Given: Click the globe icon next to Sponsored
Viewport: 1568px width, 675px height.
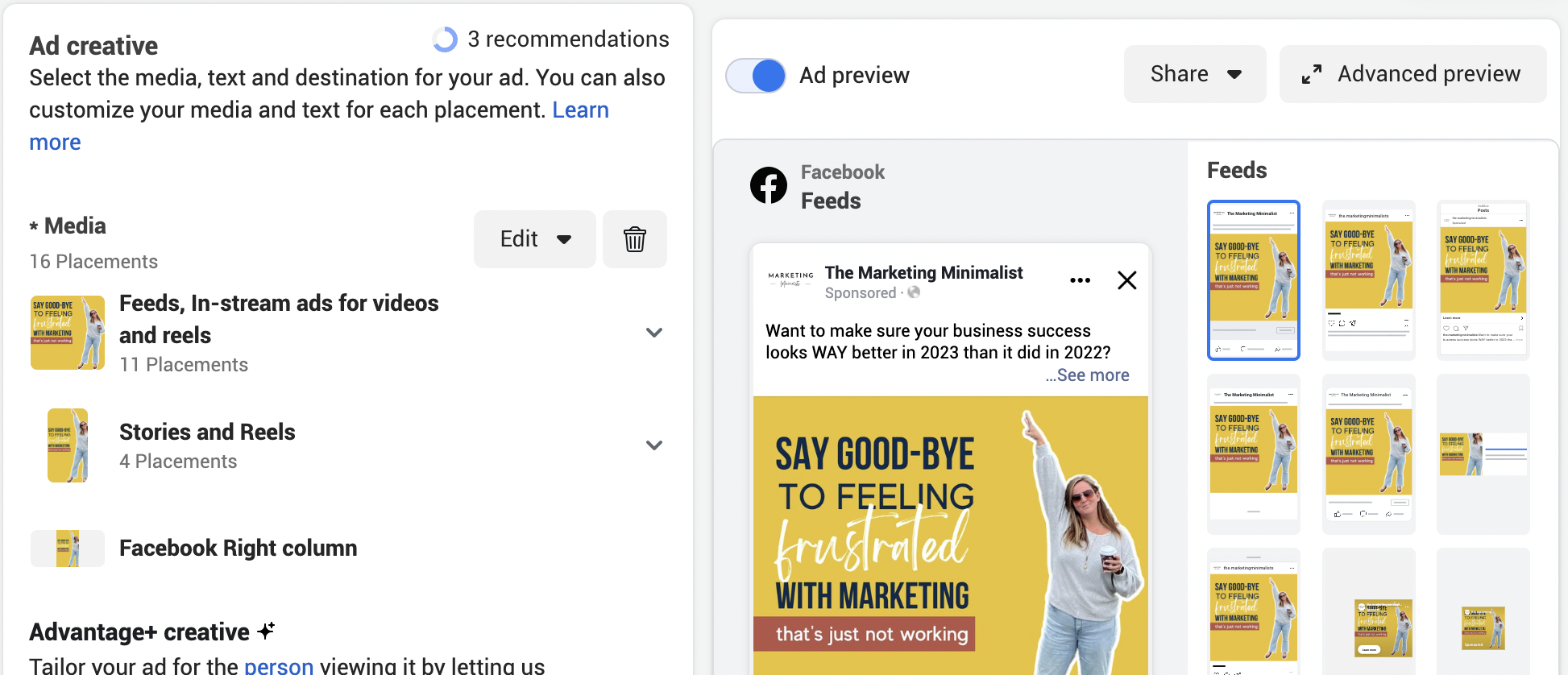Looking at the screenshot, I should (x=914, y=292).
